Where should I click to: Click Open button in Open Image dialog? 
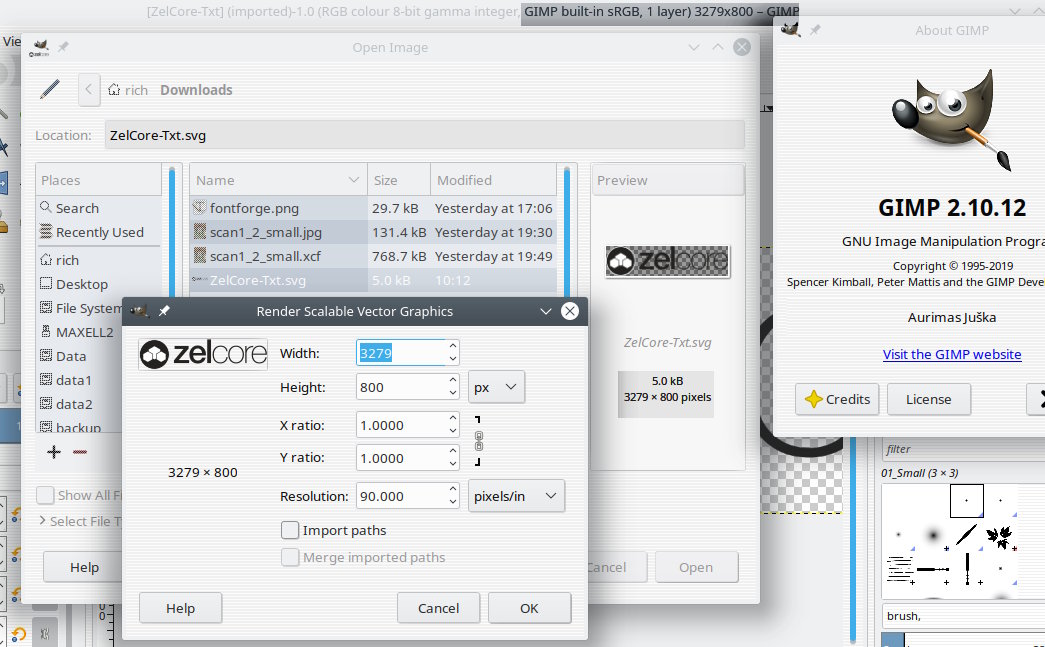[x=696, y=567]
